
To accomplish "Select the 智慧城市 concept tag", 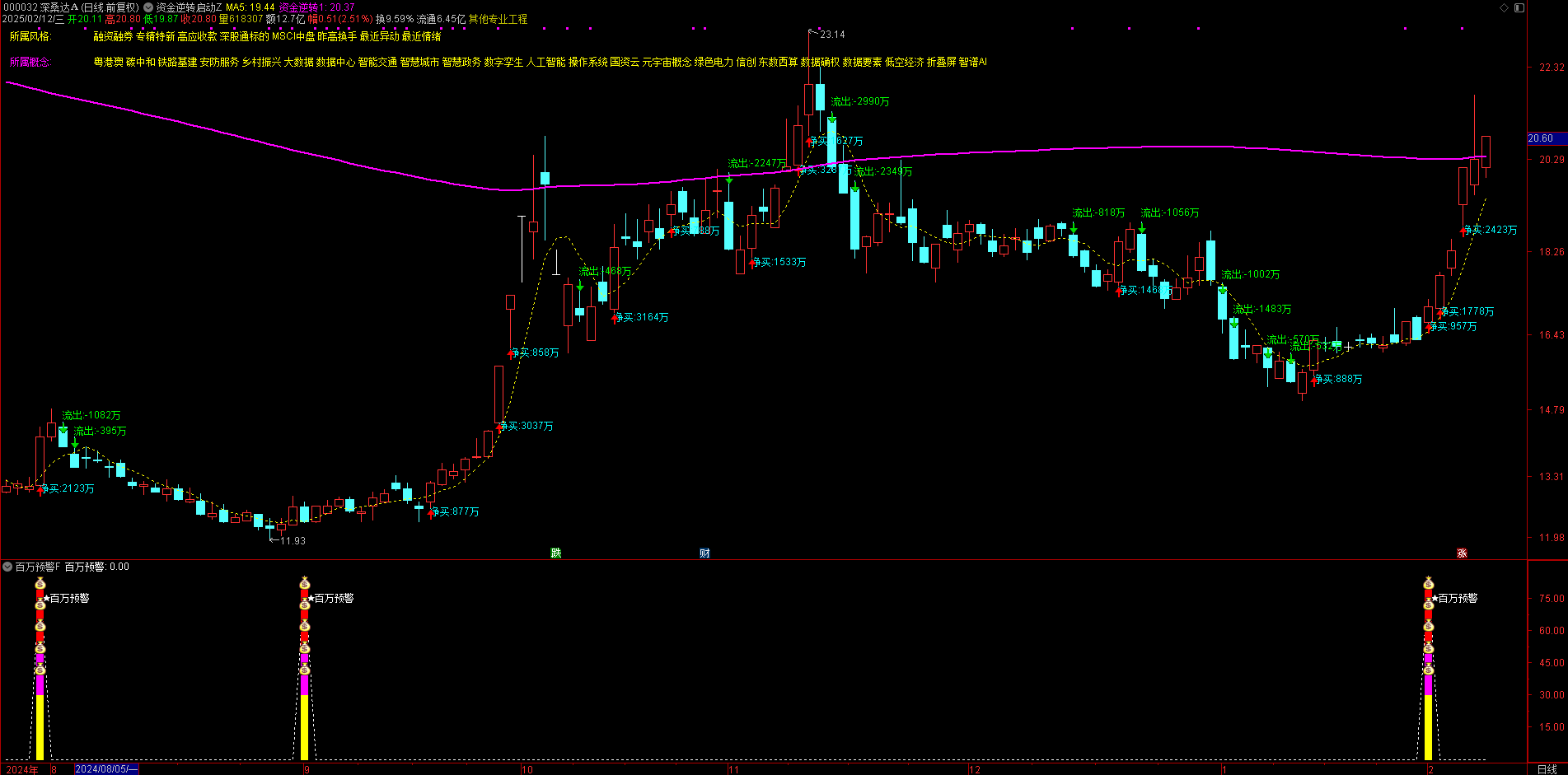I will tap(419, 62).
